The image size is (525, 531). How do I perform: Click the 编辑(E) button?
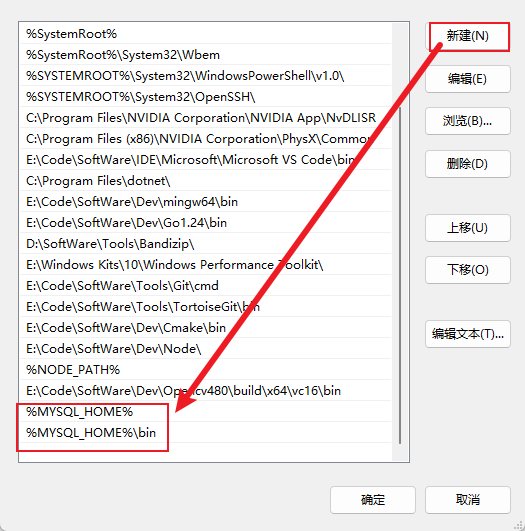click(468, 79)
